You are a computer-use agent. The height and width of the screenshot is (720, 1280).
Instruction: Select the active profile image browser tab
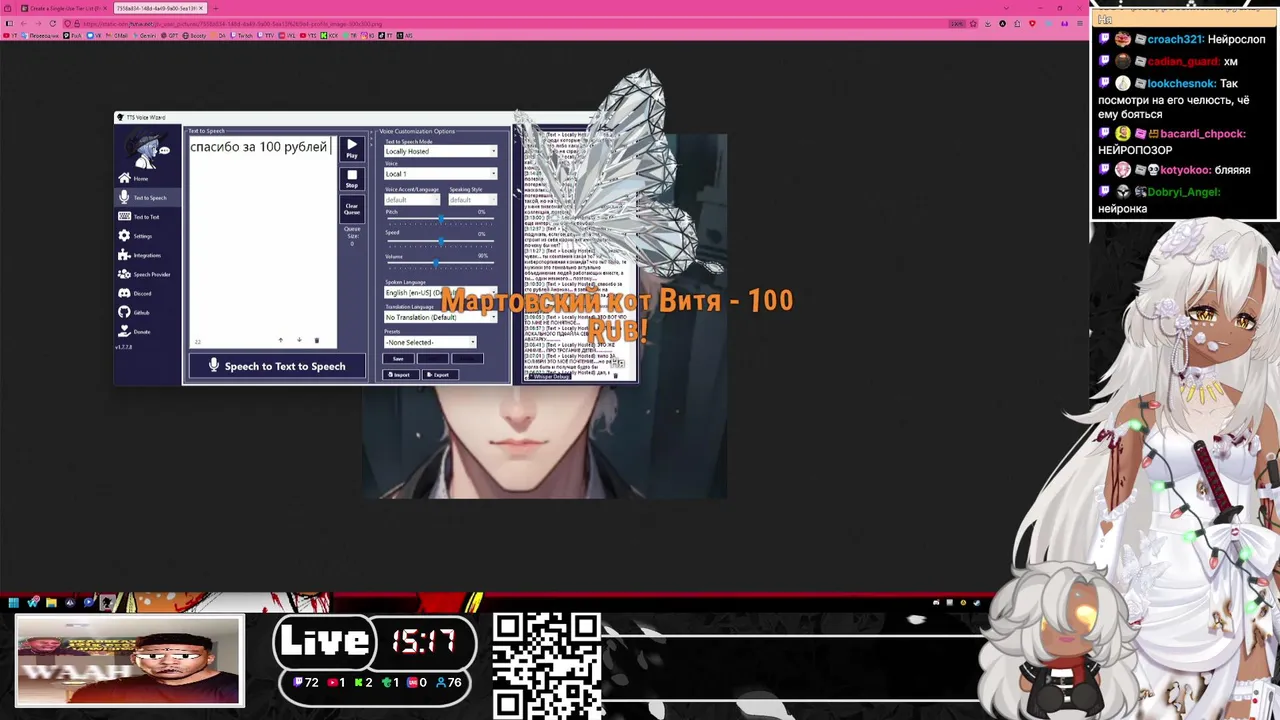click(160, 8)
